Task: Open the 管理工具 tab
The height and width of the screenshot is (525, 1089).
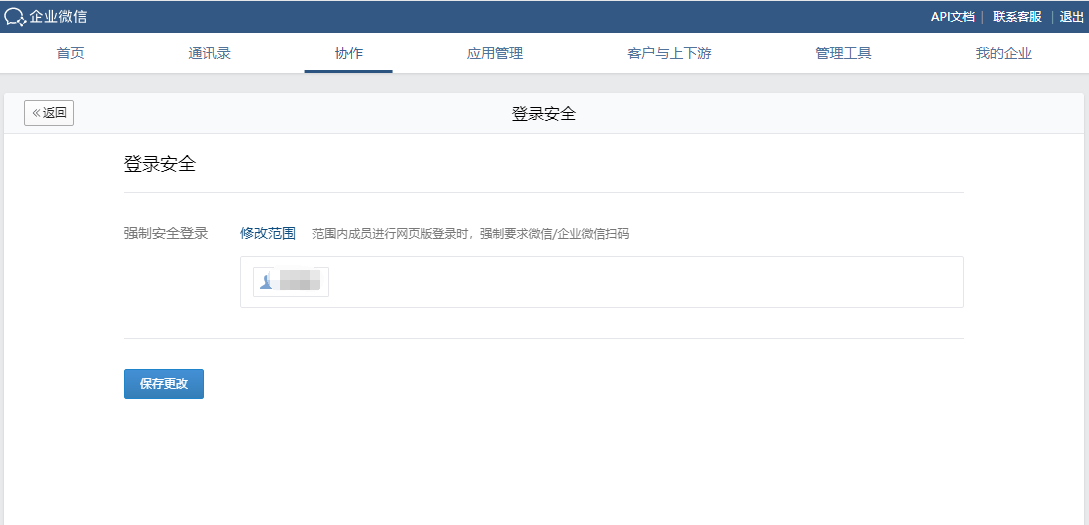Action: [x=843, y=53]
